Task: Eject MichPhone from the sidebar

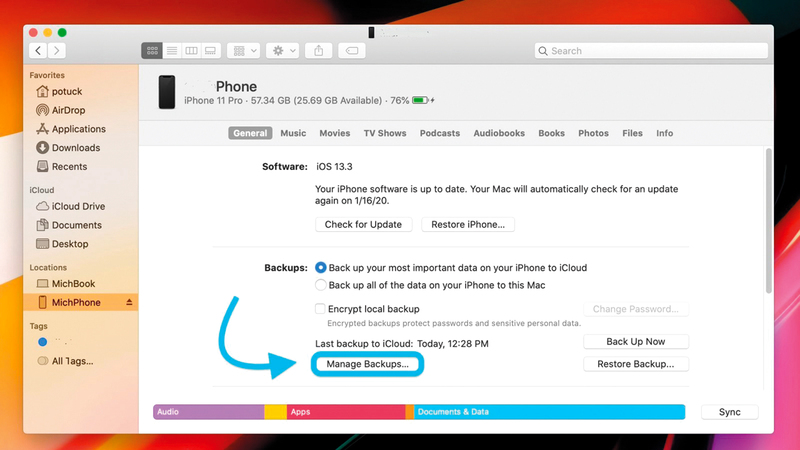Action: [x=128, y=302]
